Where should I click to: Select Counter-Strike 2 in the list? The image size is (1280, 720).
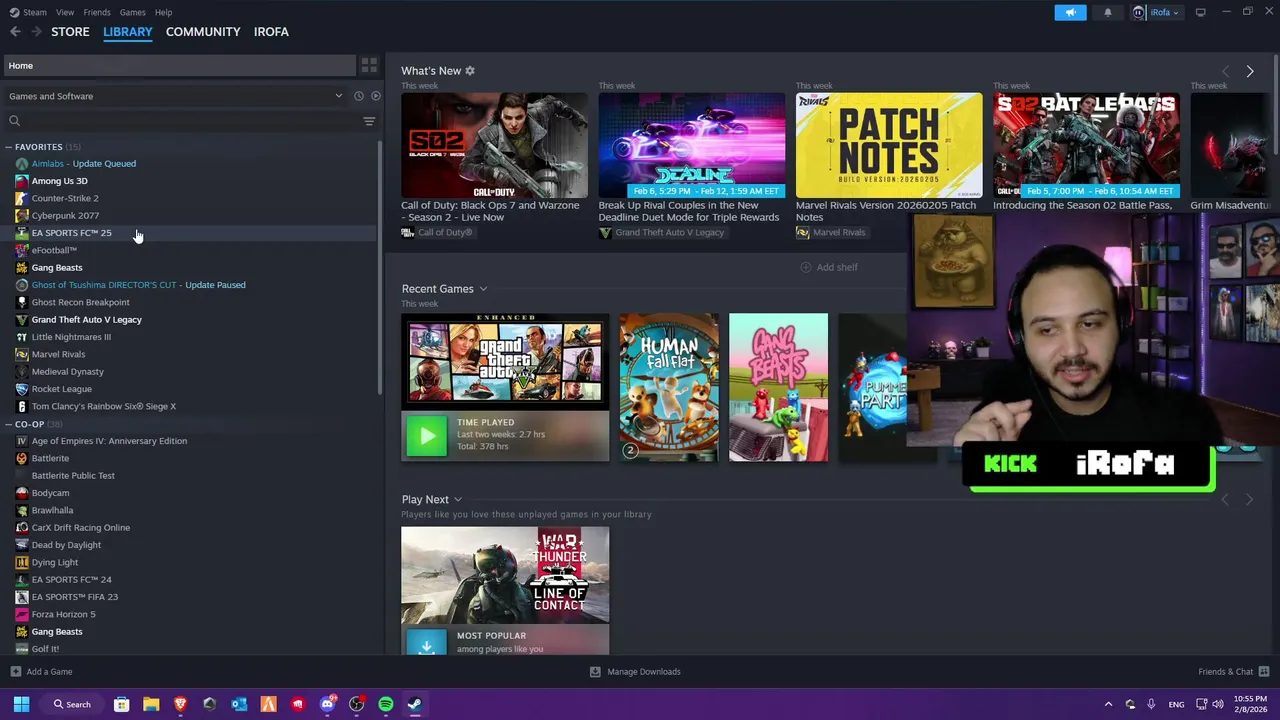[x=64, y=198]
